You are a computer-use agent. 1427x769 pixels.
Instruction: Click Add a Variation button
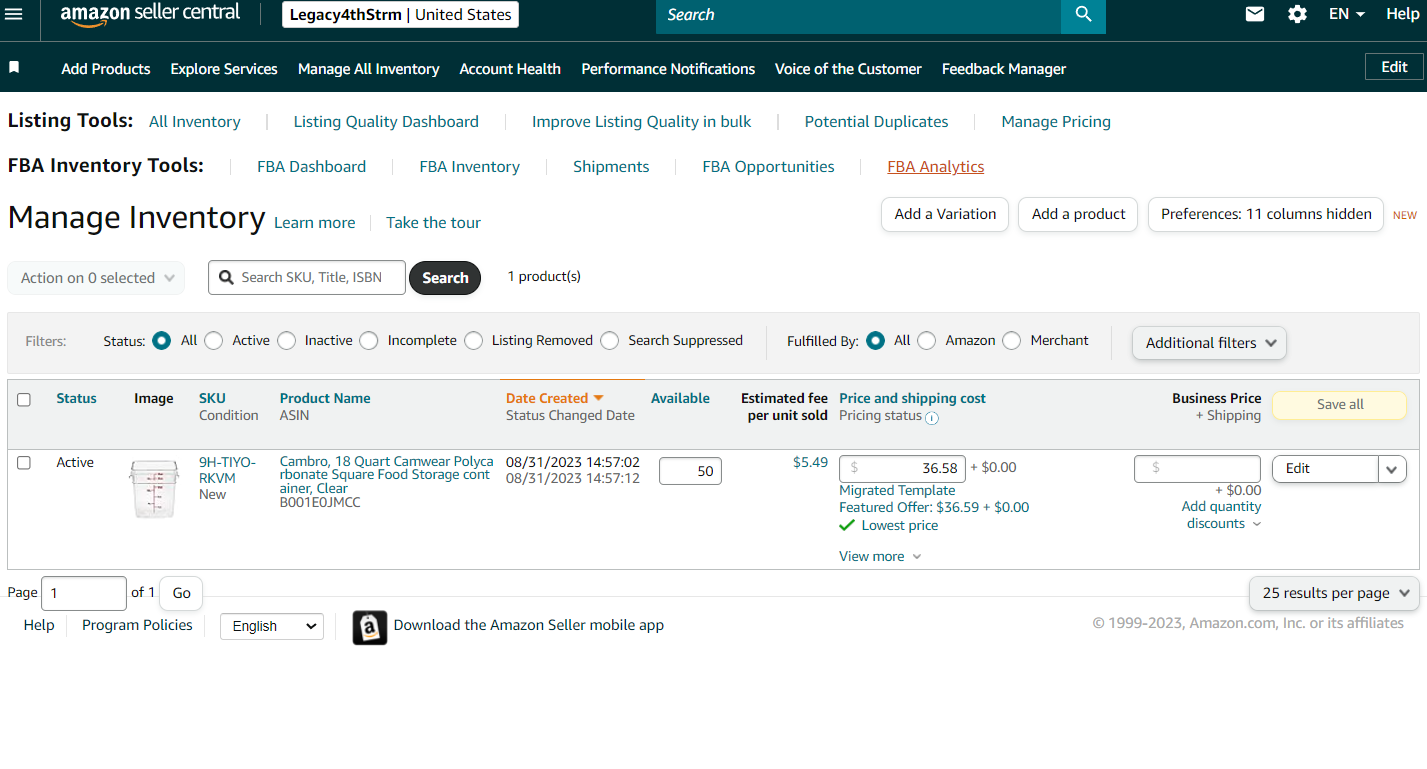tap(945, 214)
